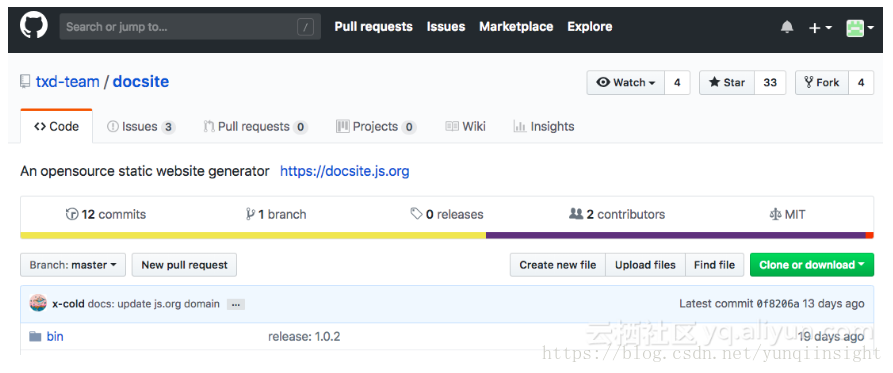View 1 branch list
The height and width of the screenshot is (373, 893).
pos(276,215)
